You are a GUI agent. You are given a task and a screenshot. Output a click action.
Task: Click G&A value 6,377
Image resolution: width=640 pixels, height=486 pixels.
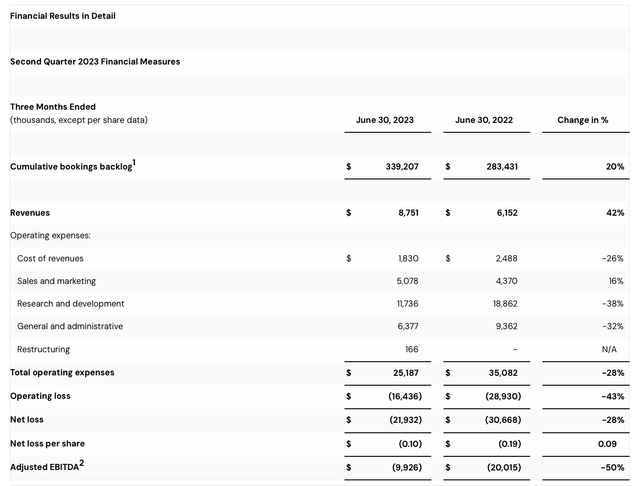pyautogui.click(x=408, y=326)
